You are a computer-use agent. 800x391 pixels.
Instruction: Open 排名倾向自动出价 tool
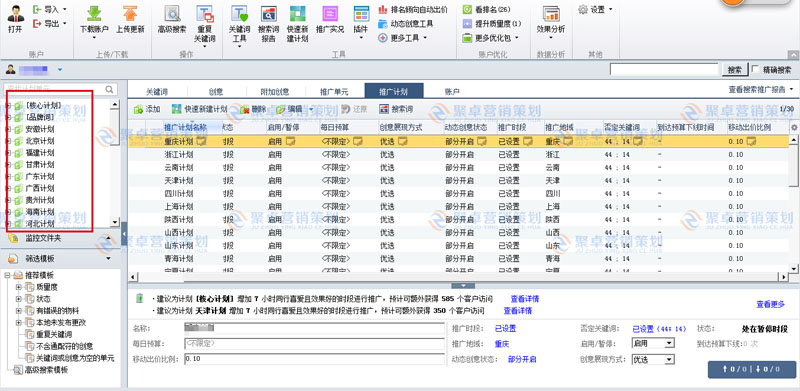coord(413,9)
